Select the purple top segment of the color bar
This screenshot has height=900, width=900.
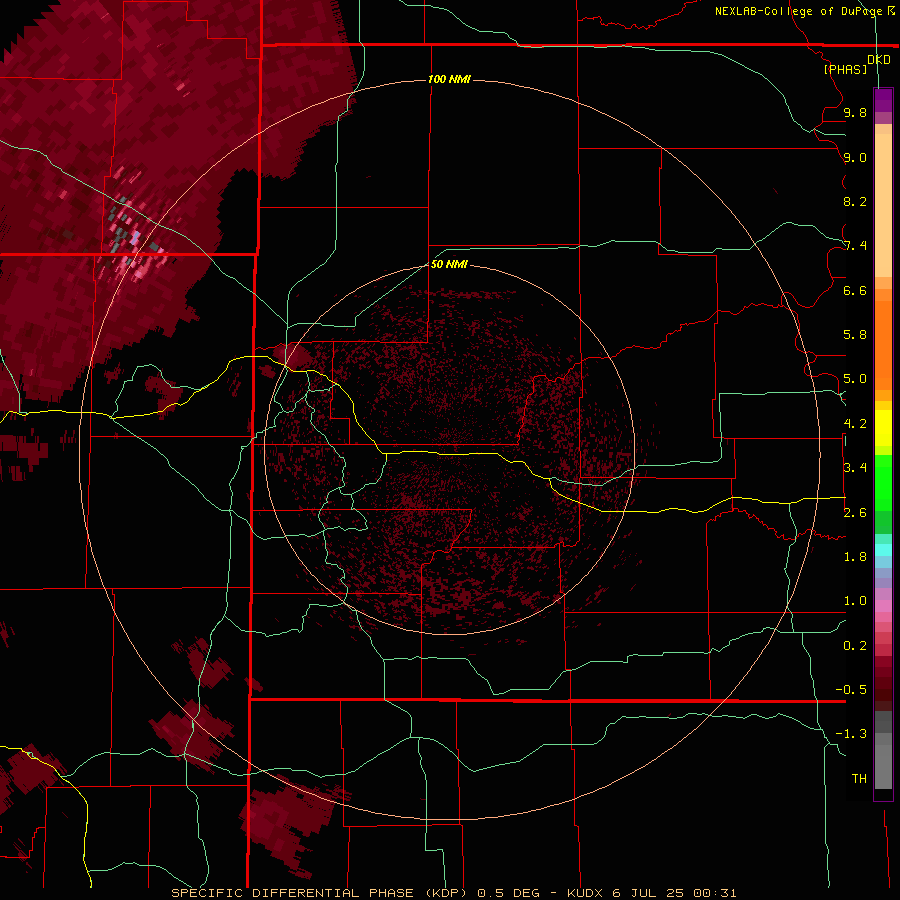click(x=883, y=100)
